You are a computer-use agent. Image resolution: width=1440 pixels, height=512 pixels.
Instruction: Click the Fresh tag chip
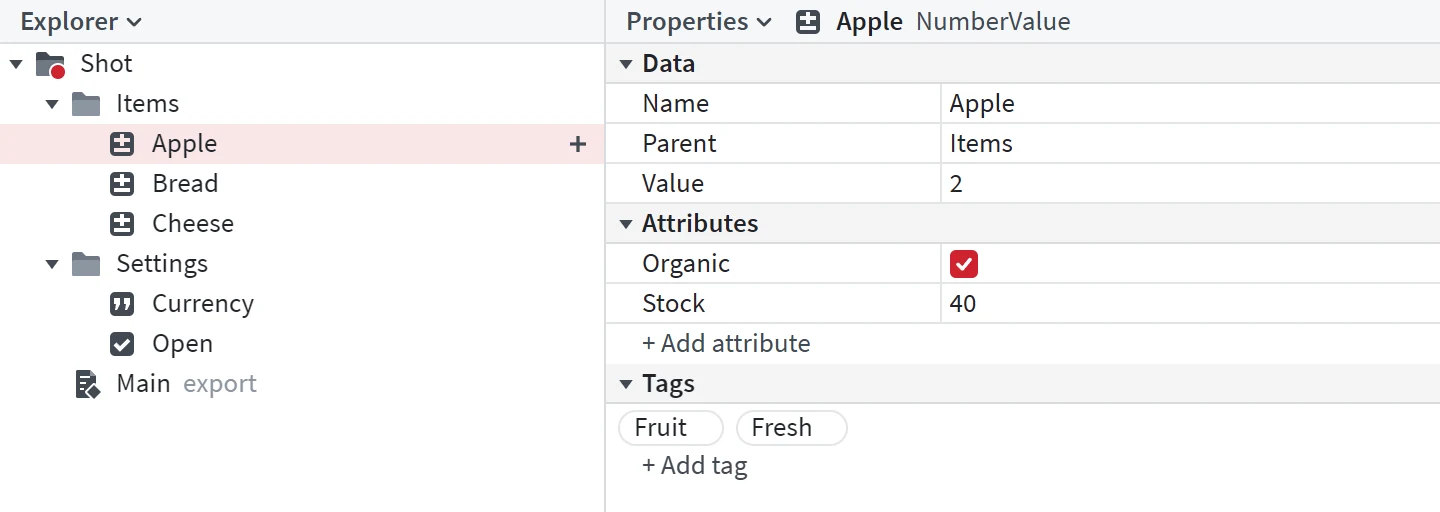[x=792, y=428]
